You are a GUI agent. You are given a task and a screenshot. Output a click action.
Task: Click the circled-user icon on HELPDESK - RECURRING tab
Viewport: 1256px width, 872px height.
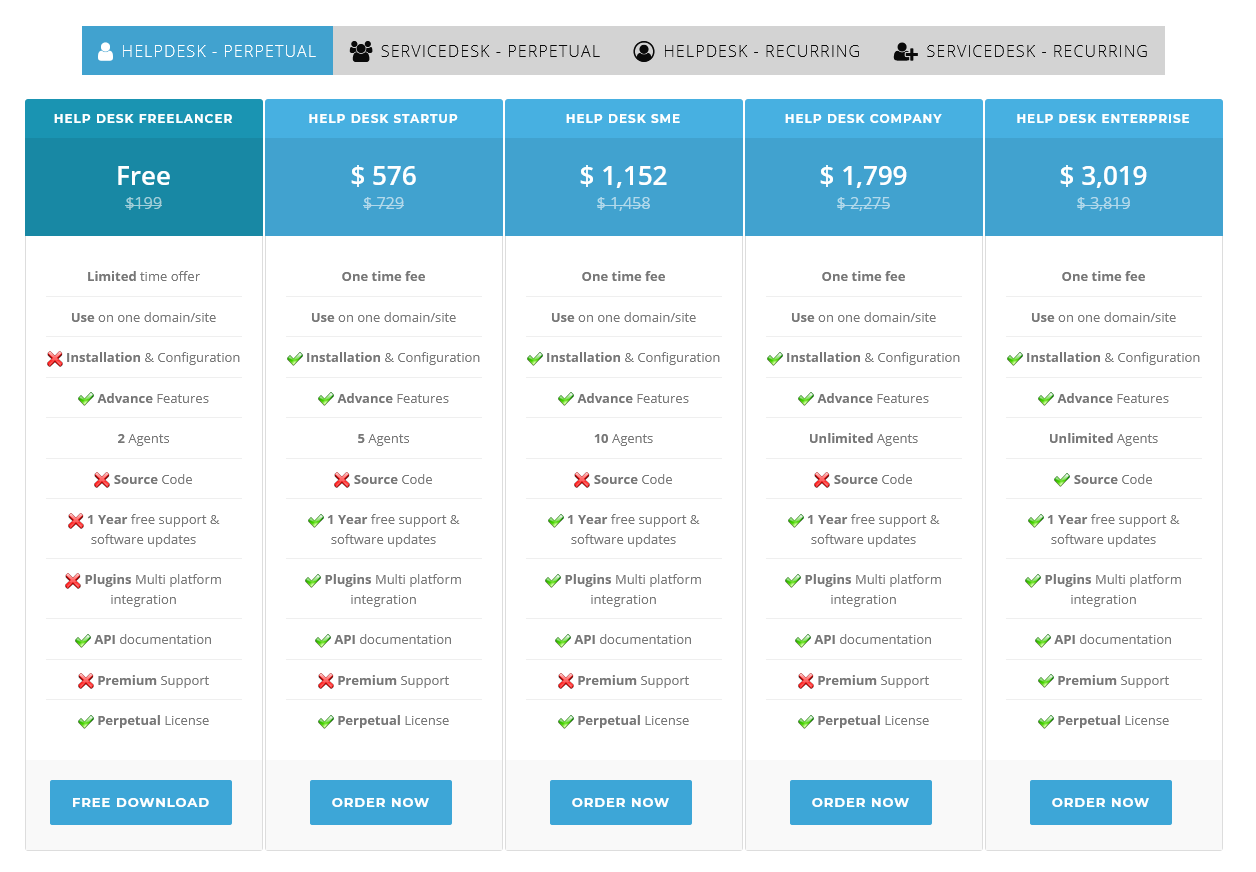coord(644,50)
